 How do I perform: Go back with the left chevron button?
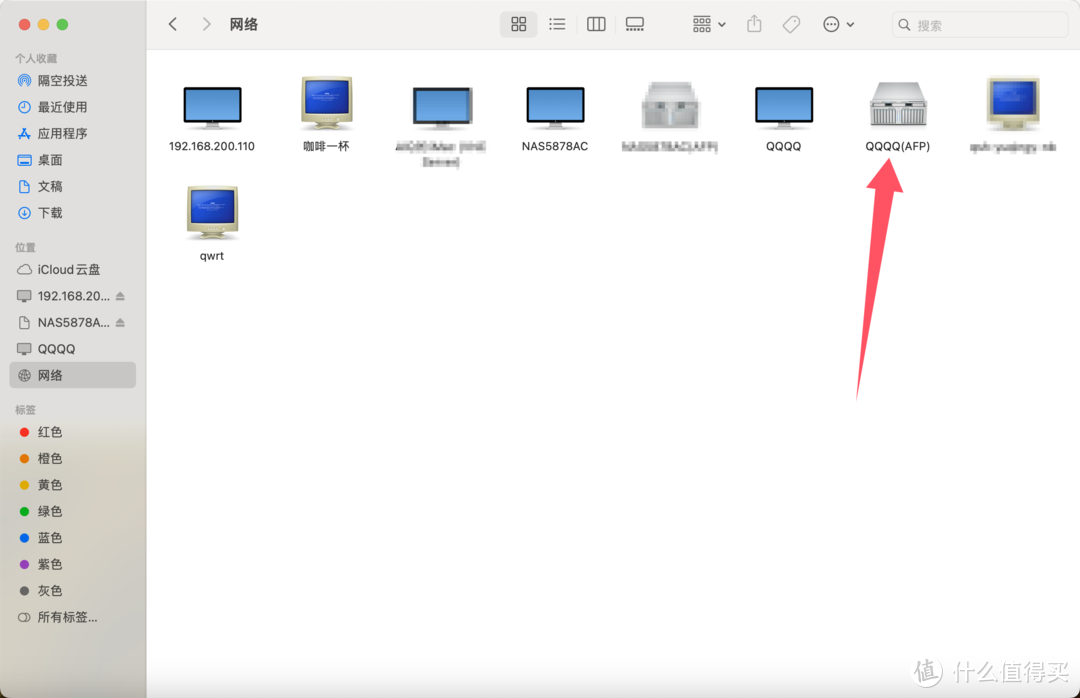pyautogui.click(x=173, y=25)
